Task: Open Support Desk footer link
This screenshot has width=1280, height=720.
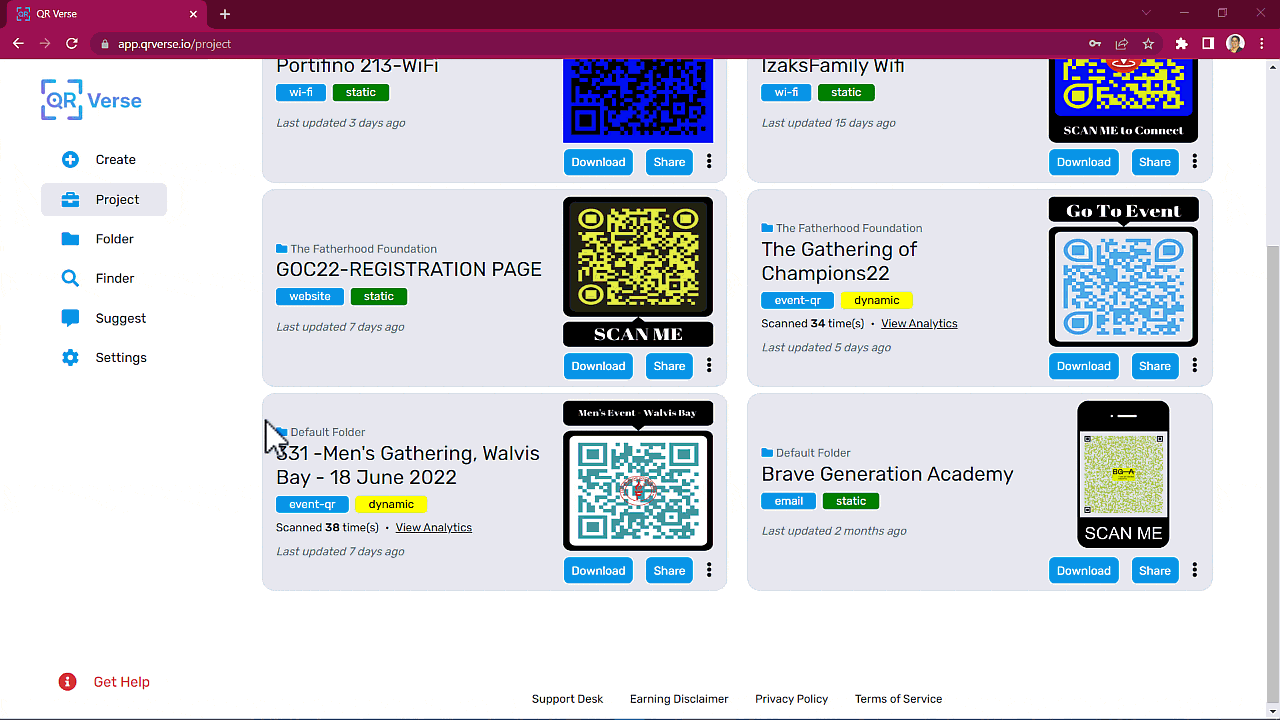Action: coord(567,699)
